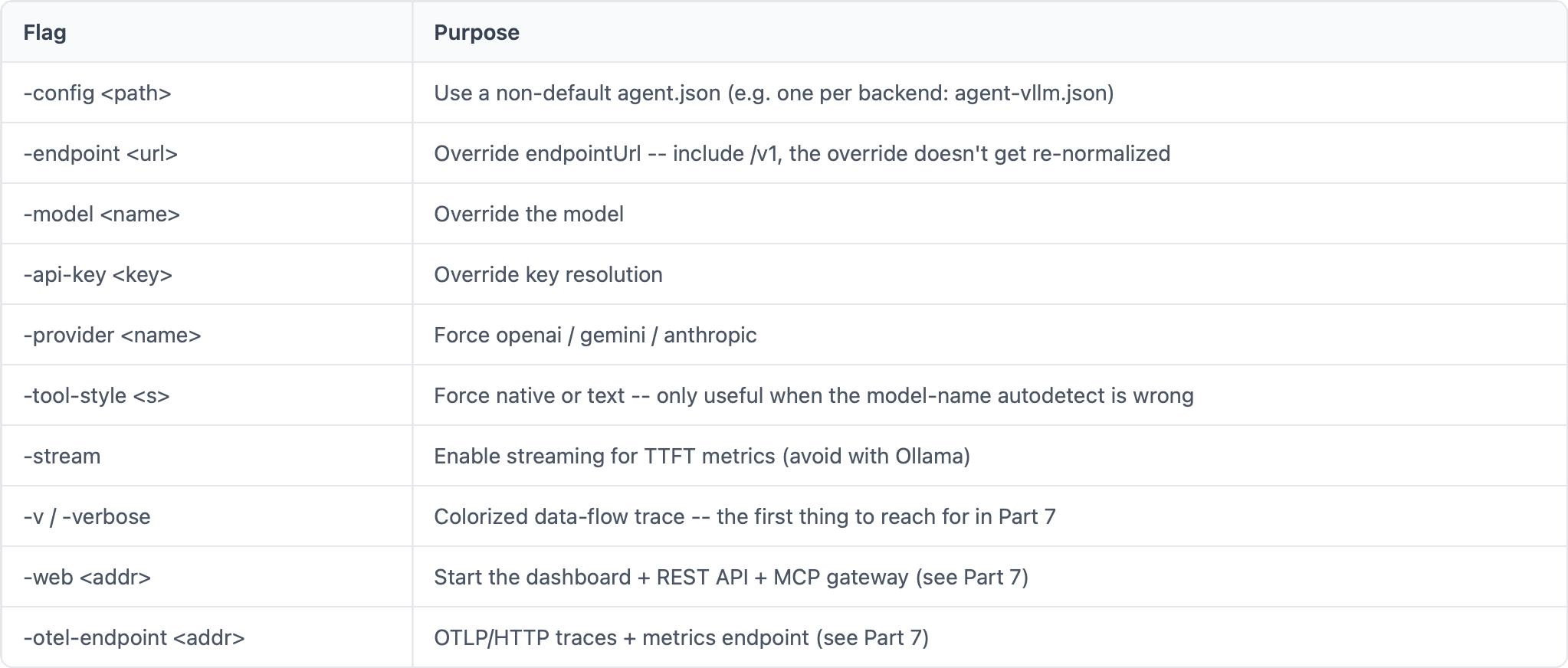
Task: Select the -stream flag cell
Action: click(207, 456)
